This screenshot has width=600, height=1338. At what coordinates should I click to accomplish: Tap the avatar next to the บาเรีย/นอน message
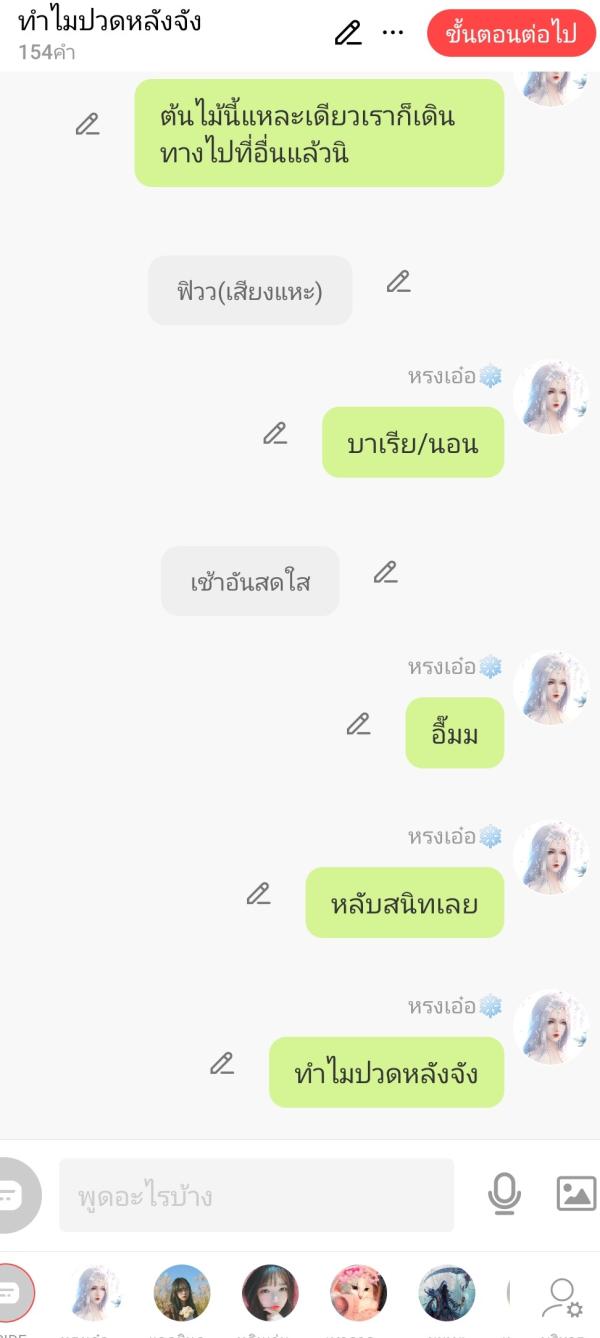coord(551,397)
